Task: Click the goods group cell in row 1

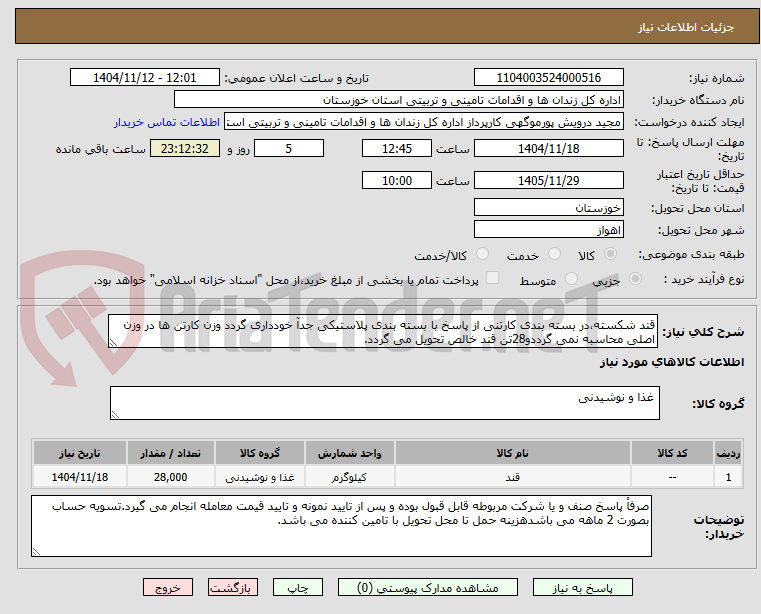Action: click(x=260, y=477)
